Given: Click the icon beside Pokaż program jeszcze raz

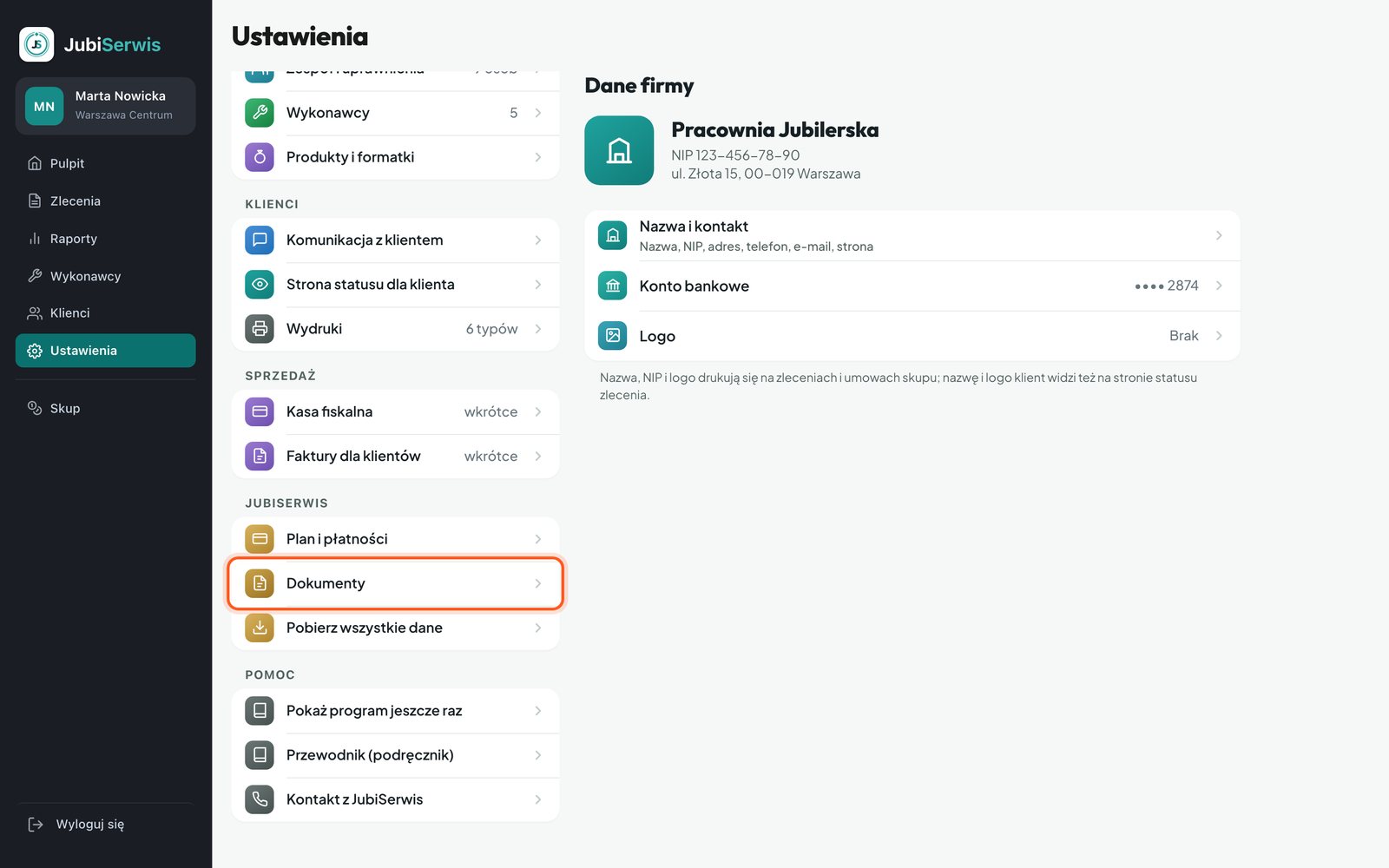Looking at the screenshot, I should tap(260, 711).
